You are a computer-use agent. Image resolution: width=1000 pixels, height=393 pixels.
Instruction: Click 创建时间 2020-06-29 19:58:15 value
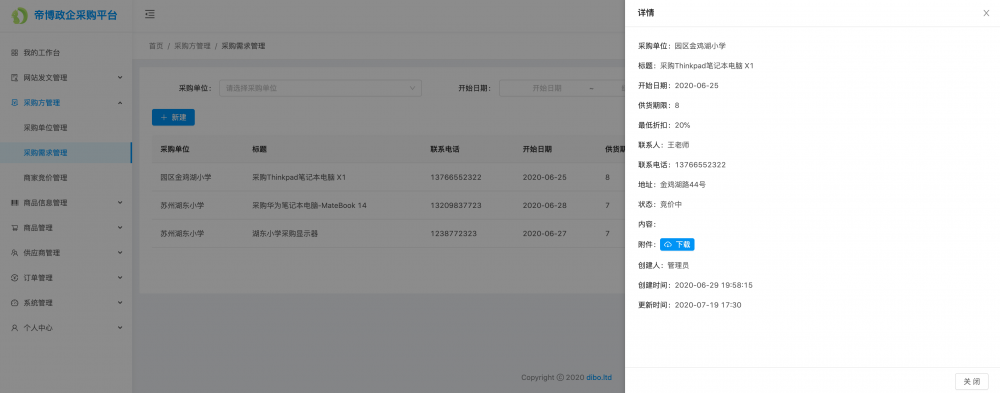pyautogui.click(x=714, y=285)
